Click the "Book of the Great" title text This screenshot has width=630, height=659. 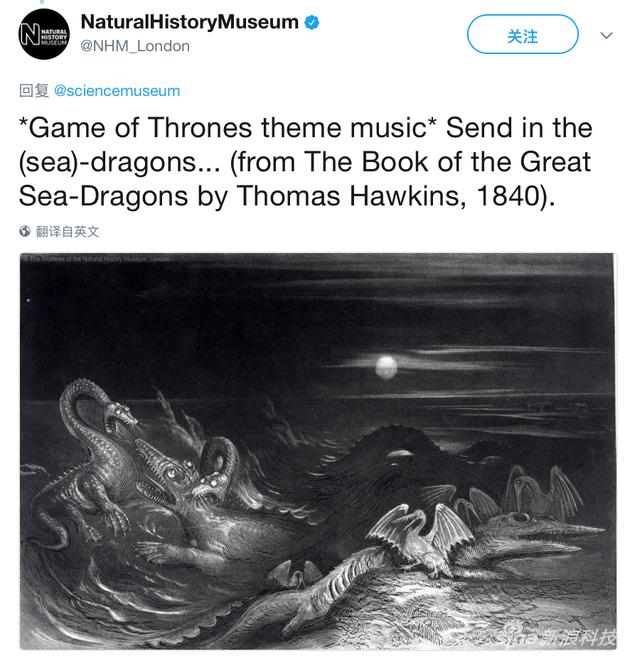click(476, 162)
